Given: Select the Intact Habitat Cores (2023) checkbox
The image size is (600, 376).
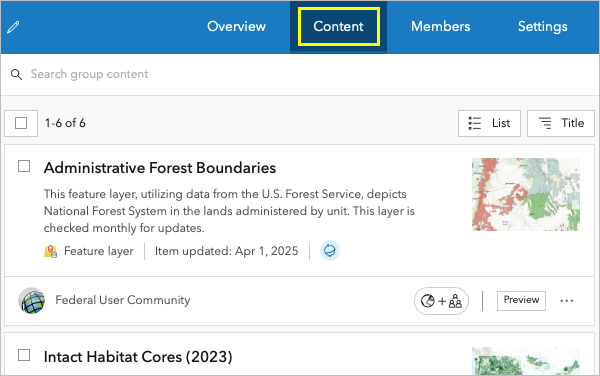Looking at the screenshot, I should (24, 355).
